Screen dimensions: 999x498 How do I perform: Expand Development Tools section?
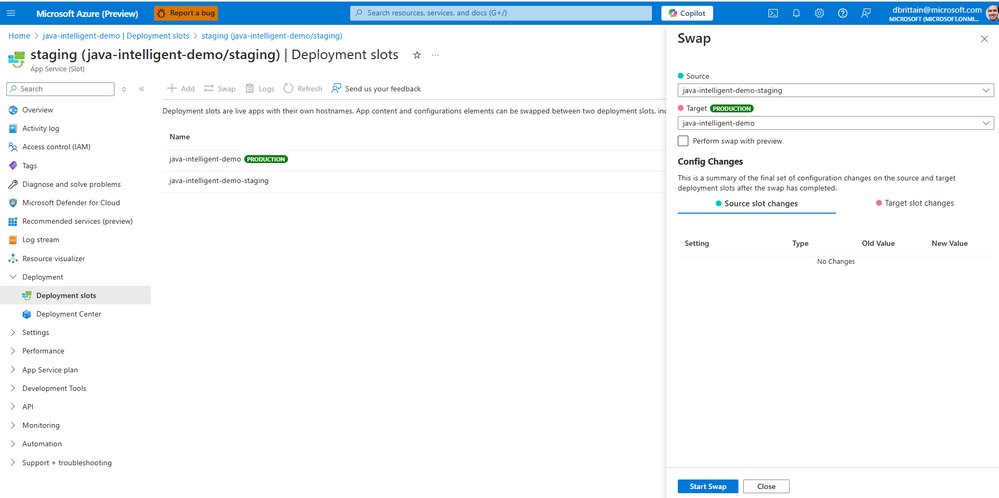[13, 388]
